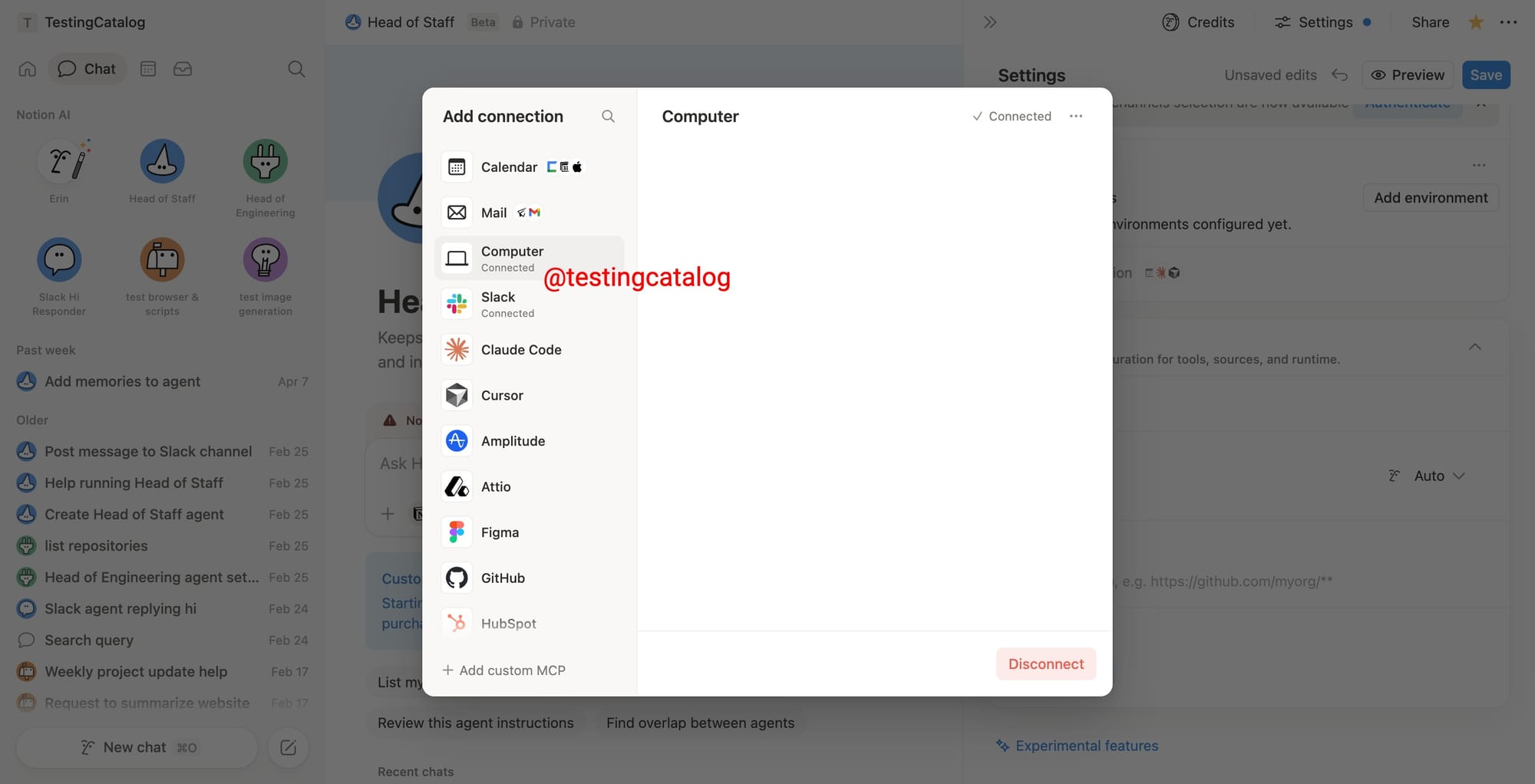1535x784 pixels.
Task: Toggle the favorite star
Action: tap(1476, 22)
